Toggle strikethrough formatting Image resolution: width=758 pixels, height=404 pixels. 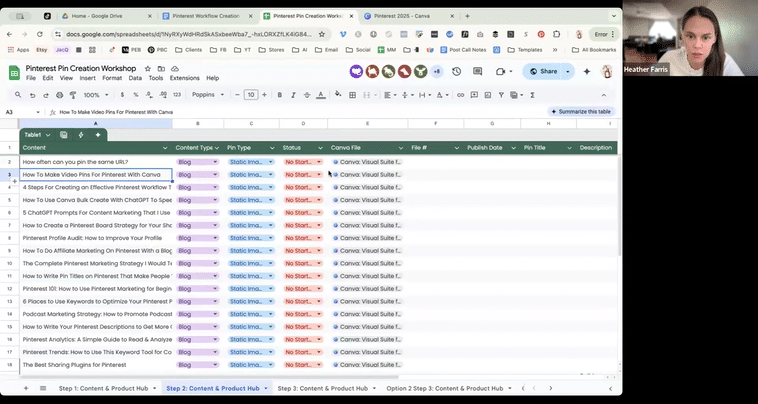pyautogui.click(x=306, y=95)
